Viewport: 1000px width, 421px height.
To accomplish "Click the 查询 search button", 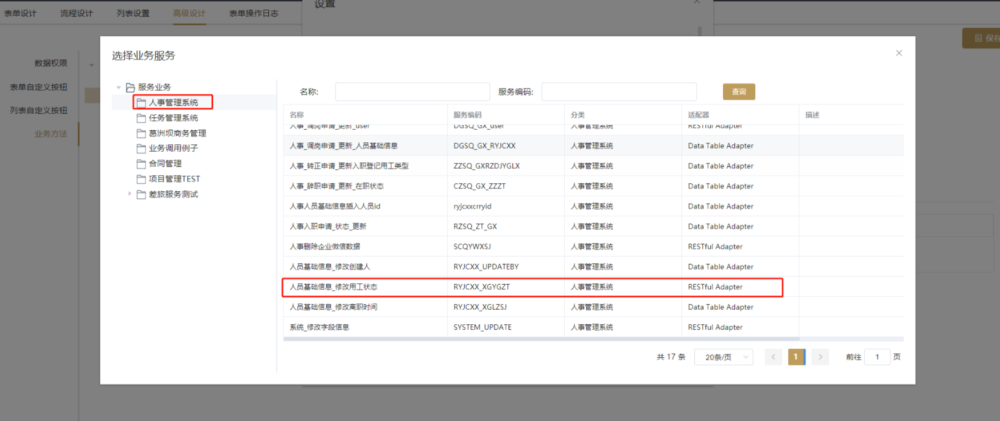I will pyautogui.click(x=738, y=92).
